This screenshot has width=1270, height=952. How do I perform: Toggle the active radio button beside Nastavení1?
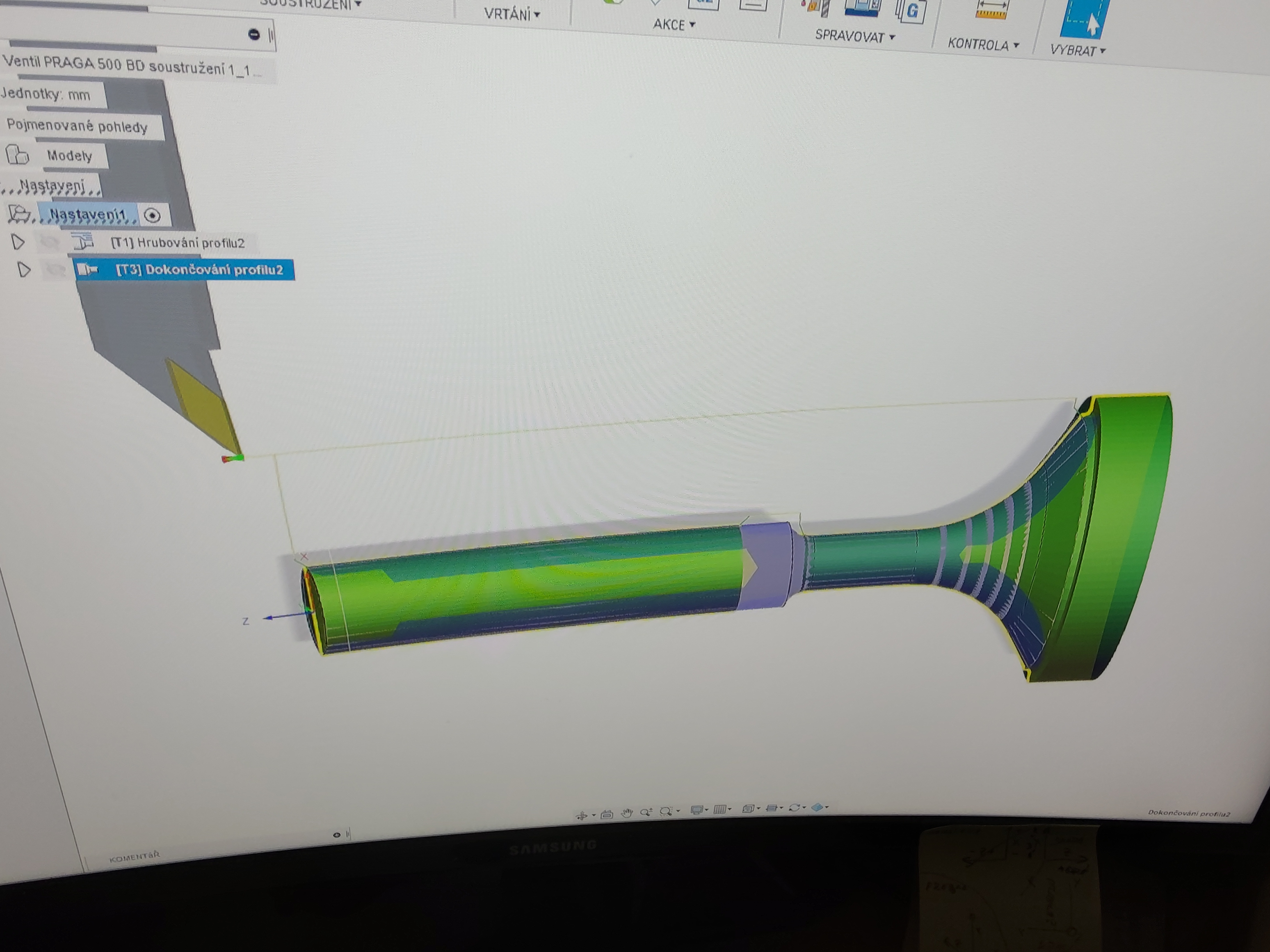pyautogui.click(x=152, y=216)
